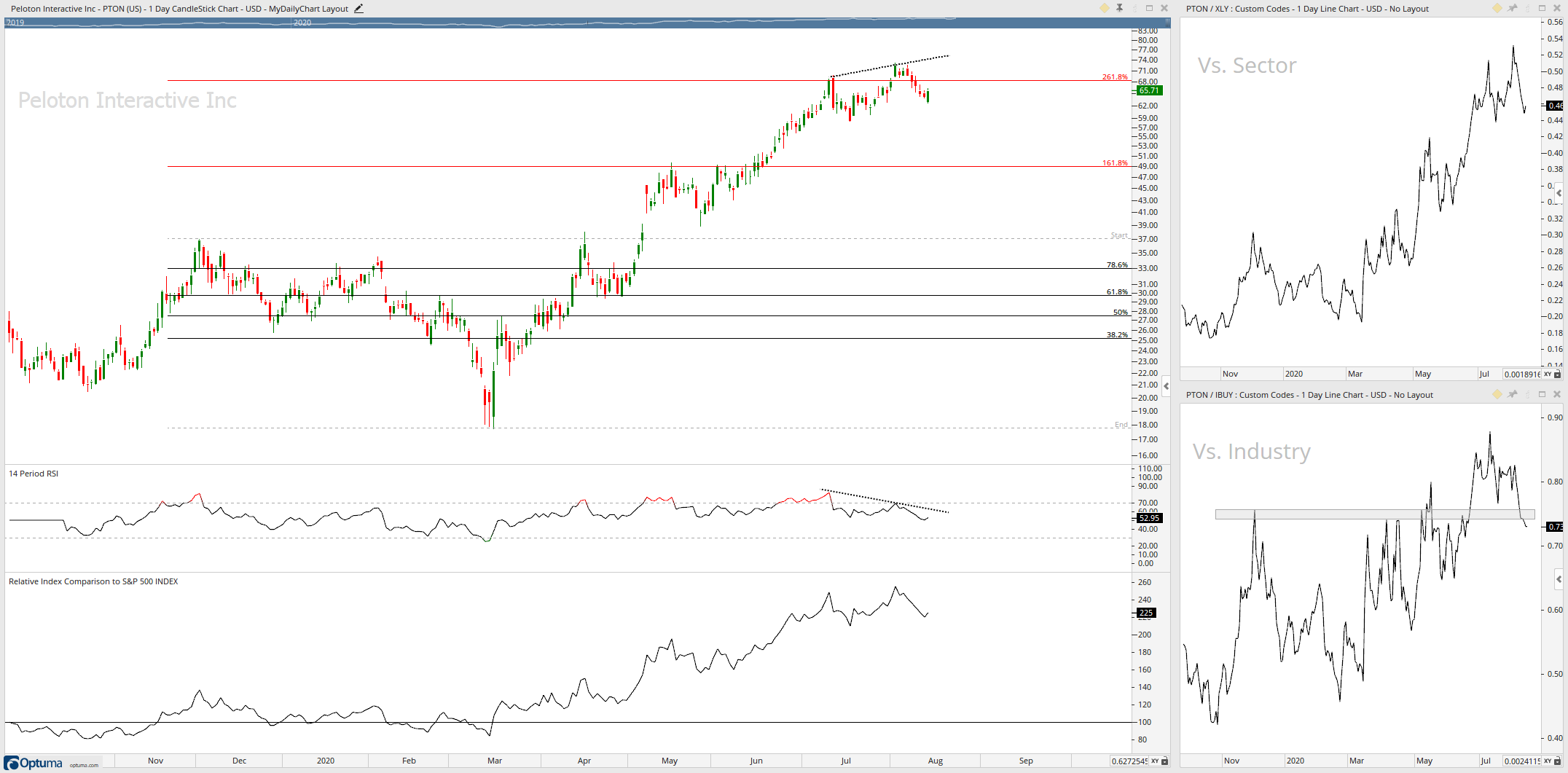
Task: Click the Optuma logo at bottom left
Action: pyautogui.click(x=34, y=764)
